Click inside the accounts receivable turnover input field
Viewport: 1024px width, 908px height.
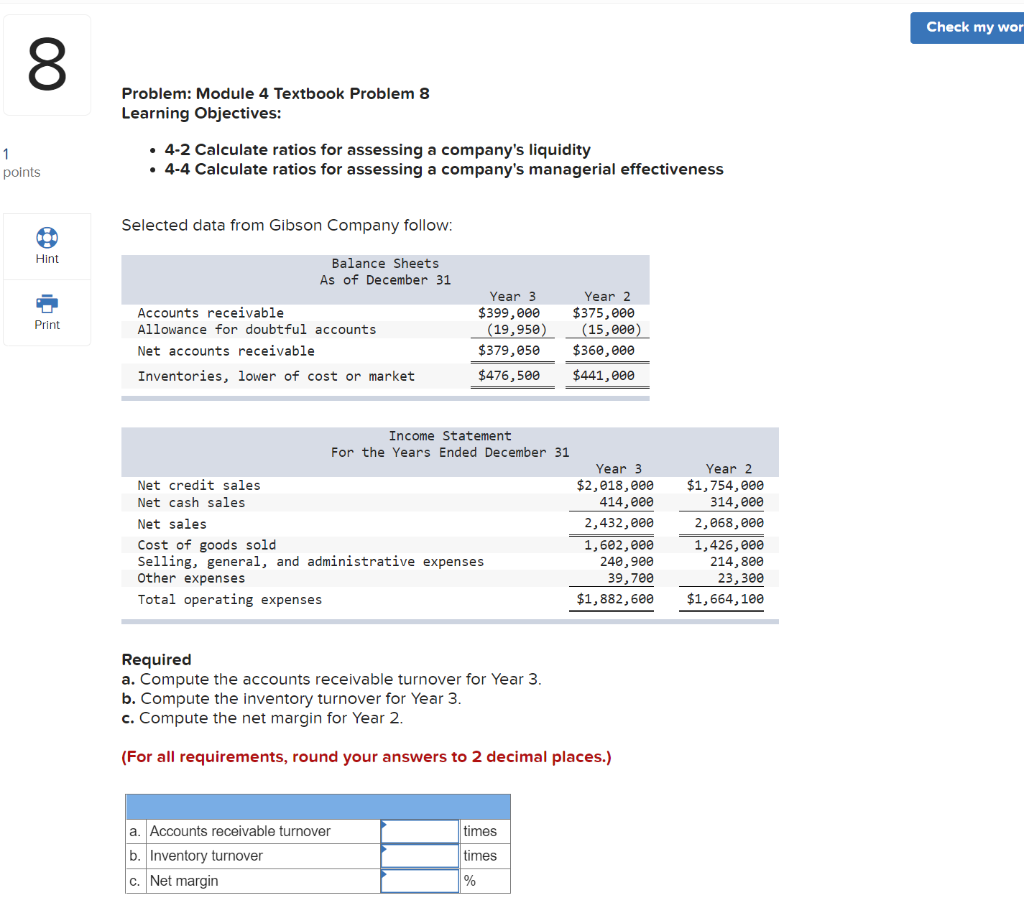[419, 831]
